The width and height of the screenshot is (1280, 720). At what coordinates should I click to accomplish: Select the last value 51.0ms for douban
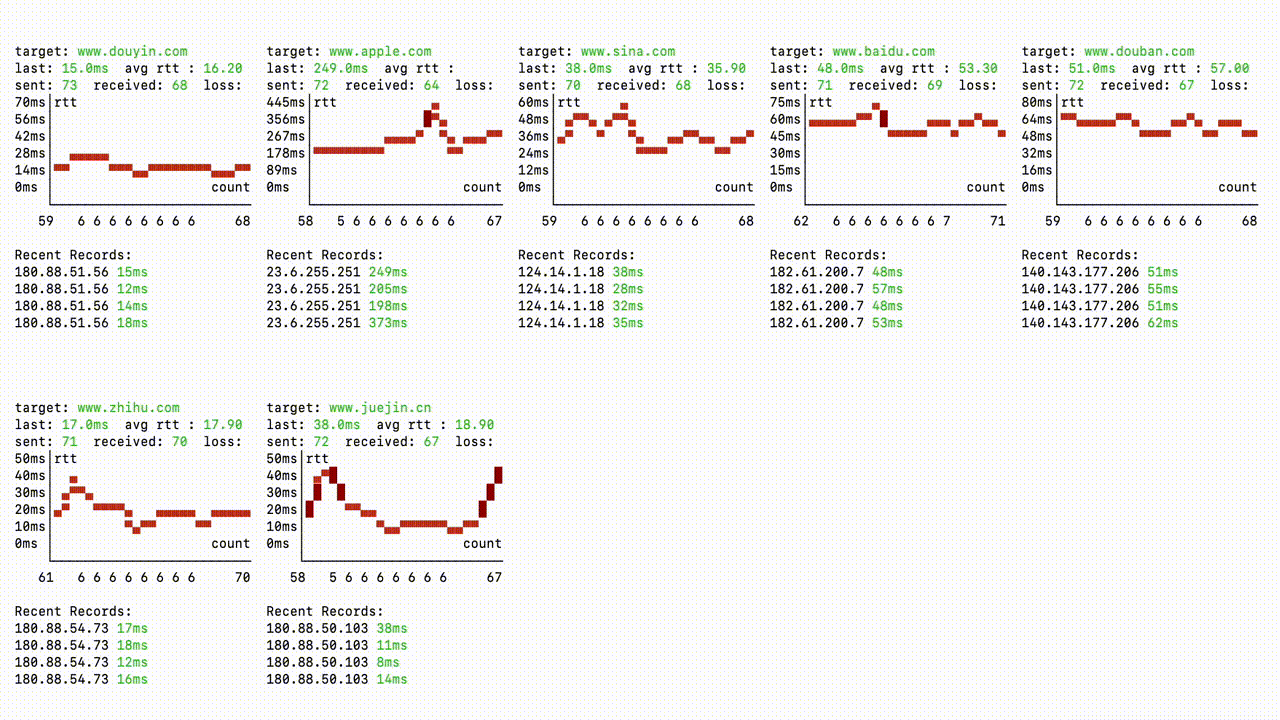coord(1092,68)
